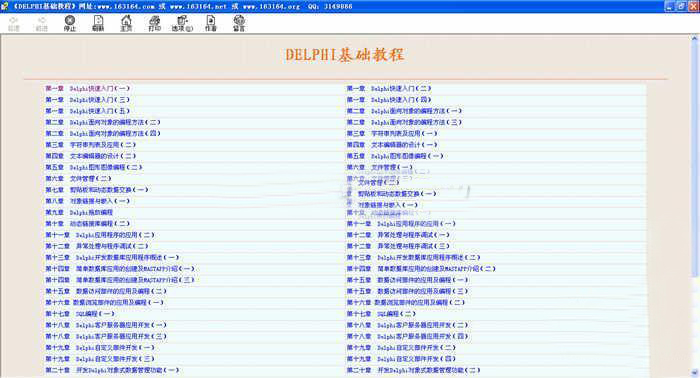Open 第一章 Delphi快速入门(一)
This screenshot has height=378, width=700.
(x=88, y=88)
